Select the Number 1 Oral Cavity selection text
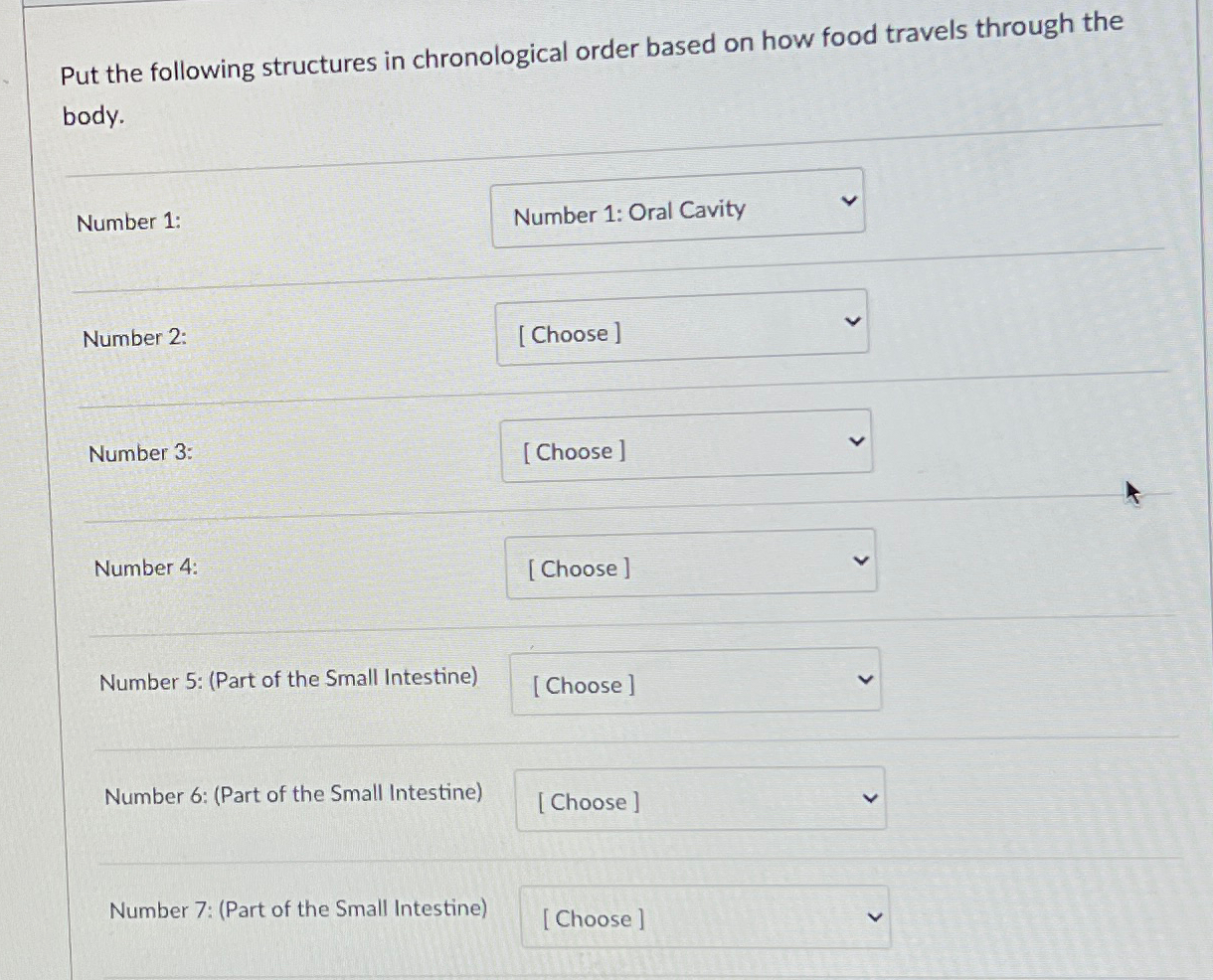This screenshot has width=1213, height=980. pyautogui.click(x=628, y=209)
